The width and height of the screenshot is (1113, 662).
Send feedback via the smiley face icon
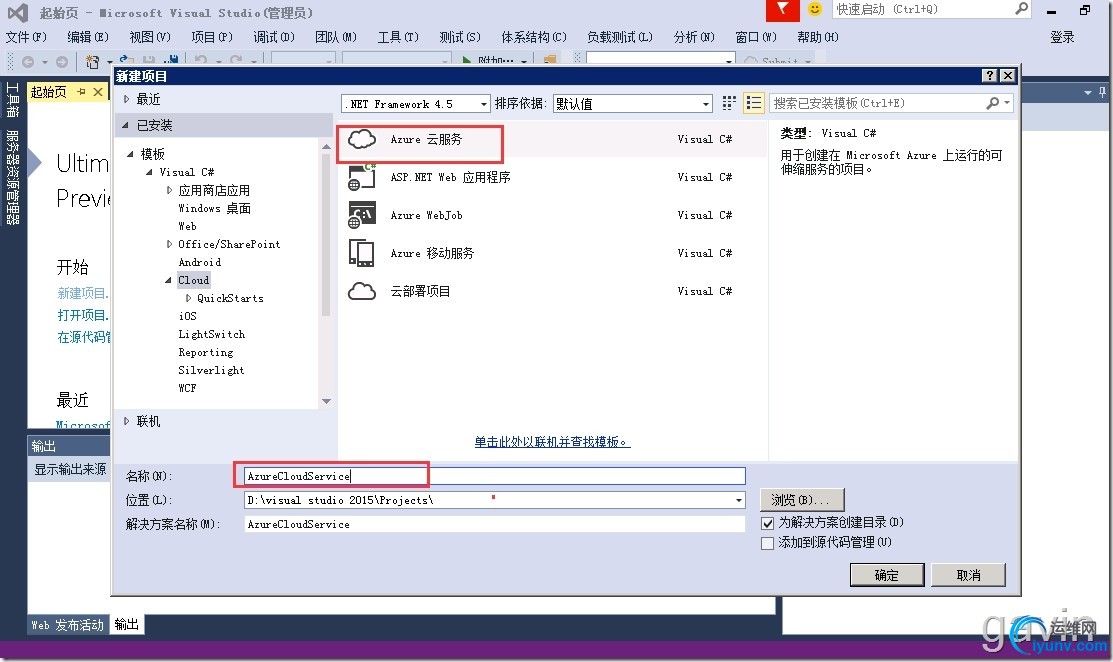tap(815, 9)
